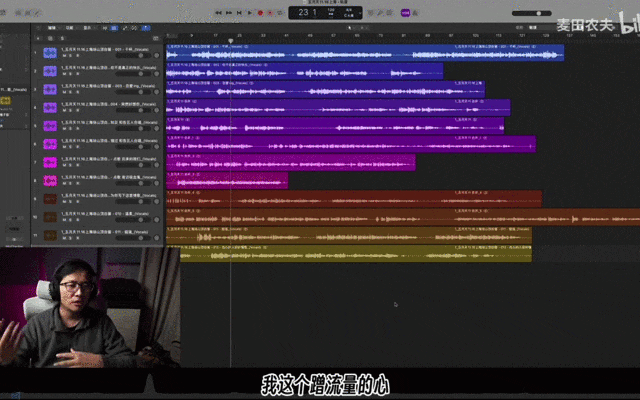The height and width of the screenshot is (400, 640).
Task: Solo track 3 with its S button
Action: click(70, 92)
